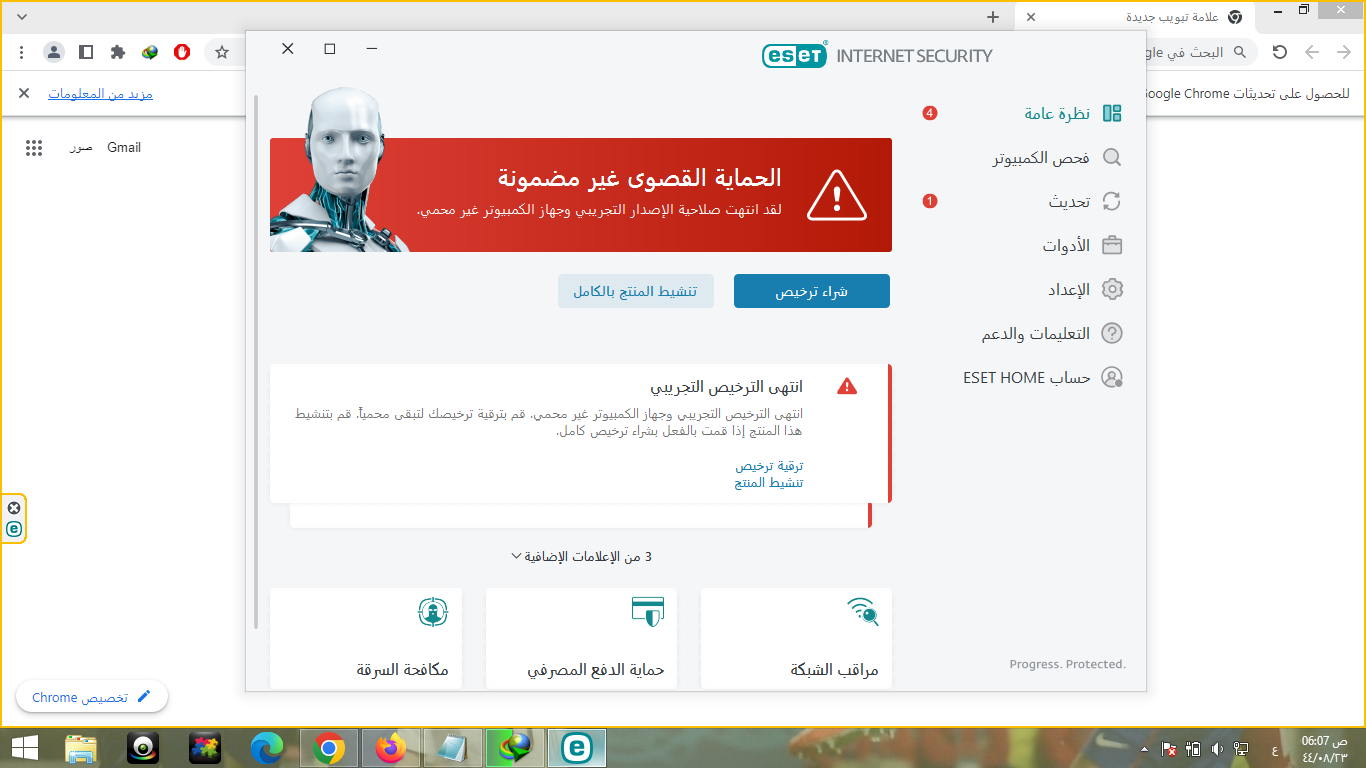Open the Network Inspector (مراقب الشبكة) card

point(796,638)
